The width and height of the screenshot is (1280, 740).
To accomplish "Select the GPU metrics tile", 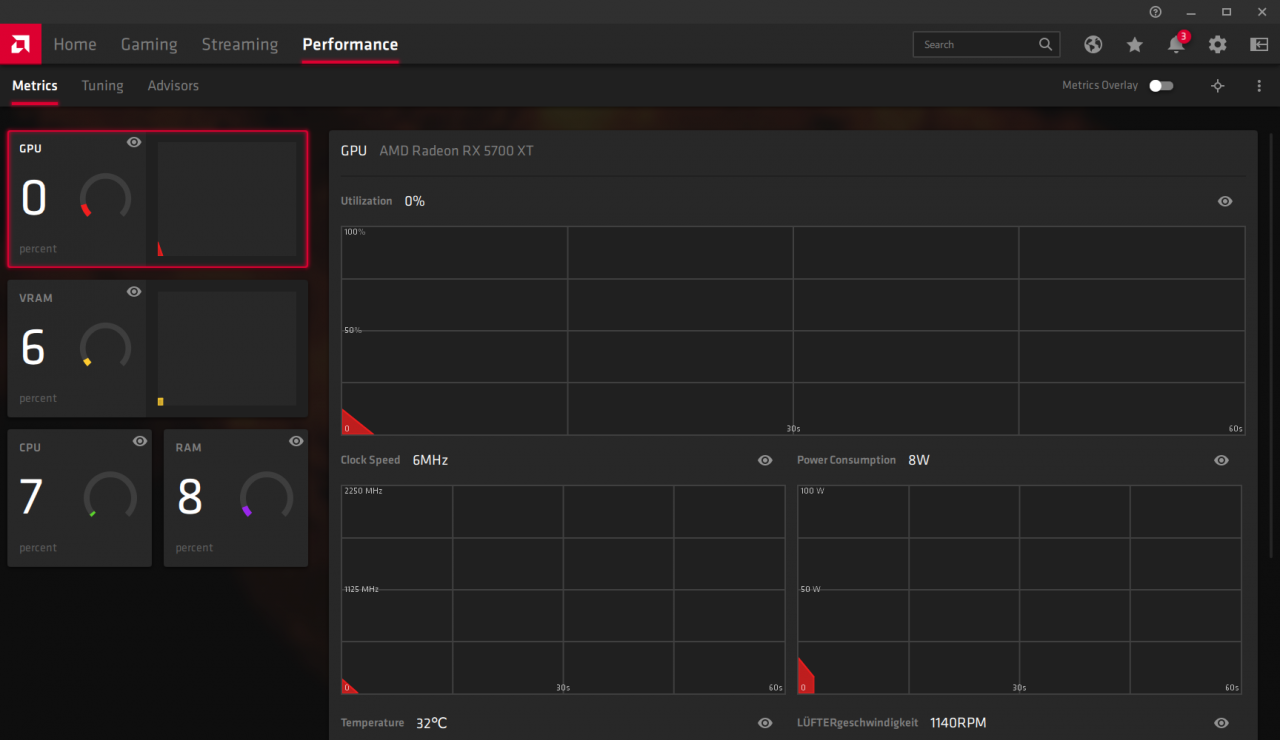I will click(158, 199).
